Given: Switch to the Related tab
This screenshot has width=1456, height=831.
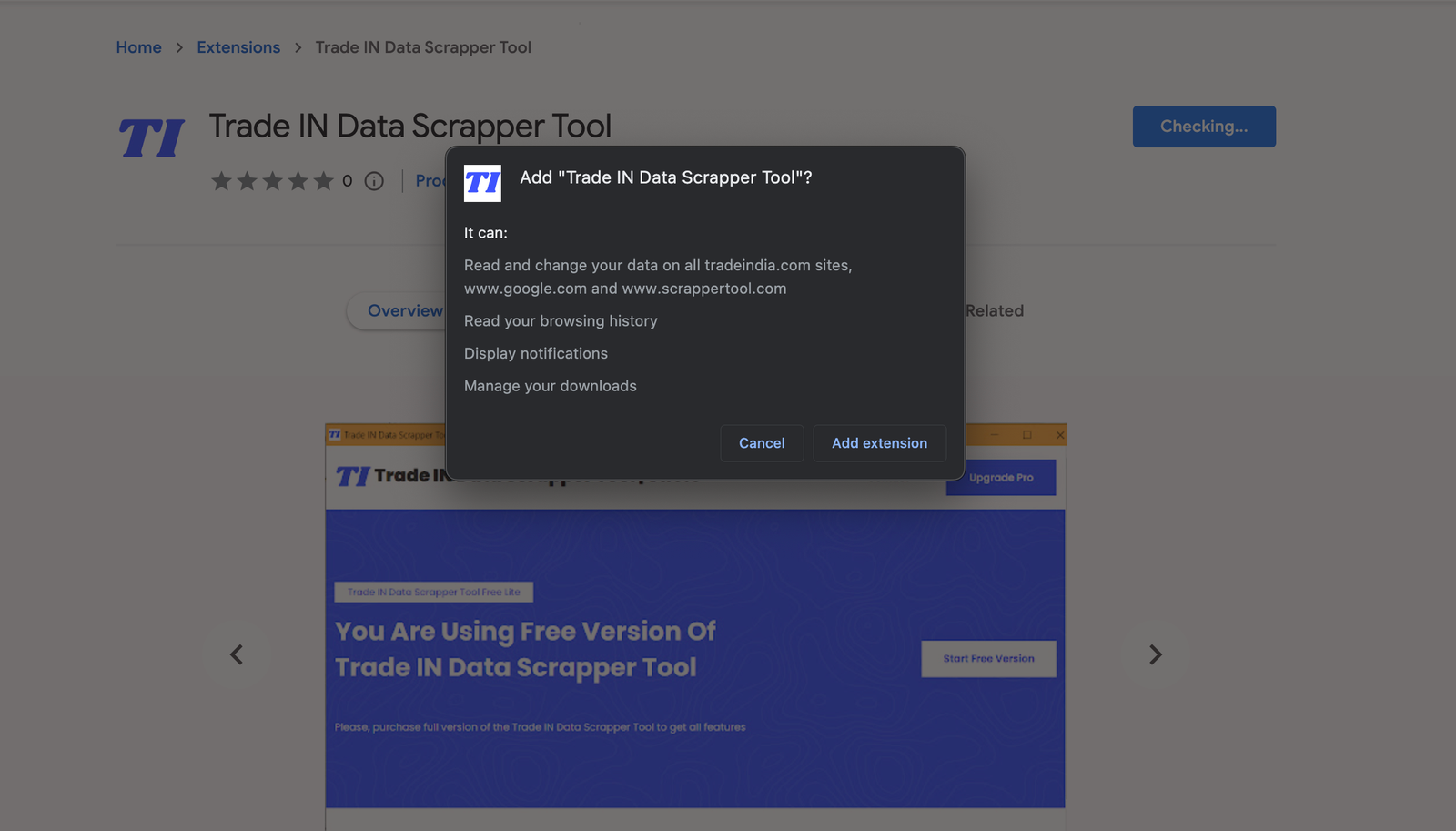Looking at the screenshot, I should tap(995, 311).
